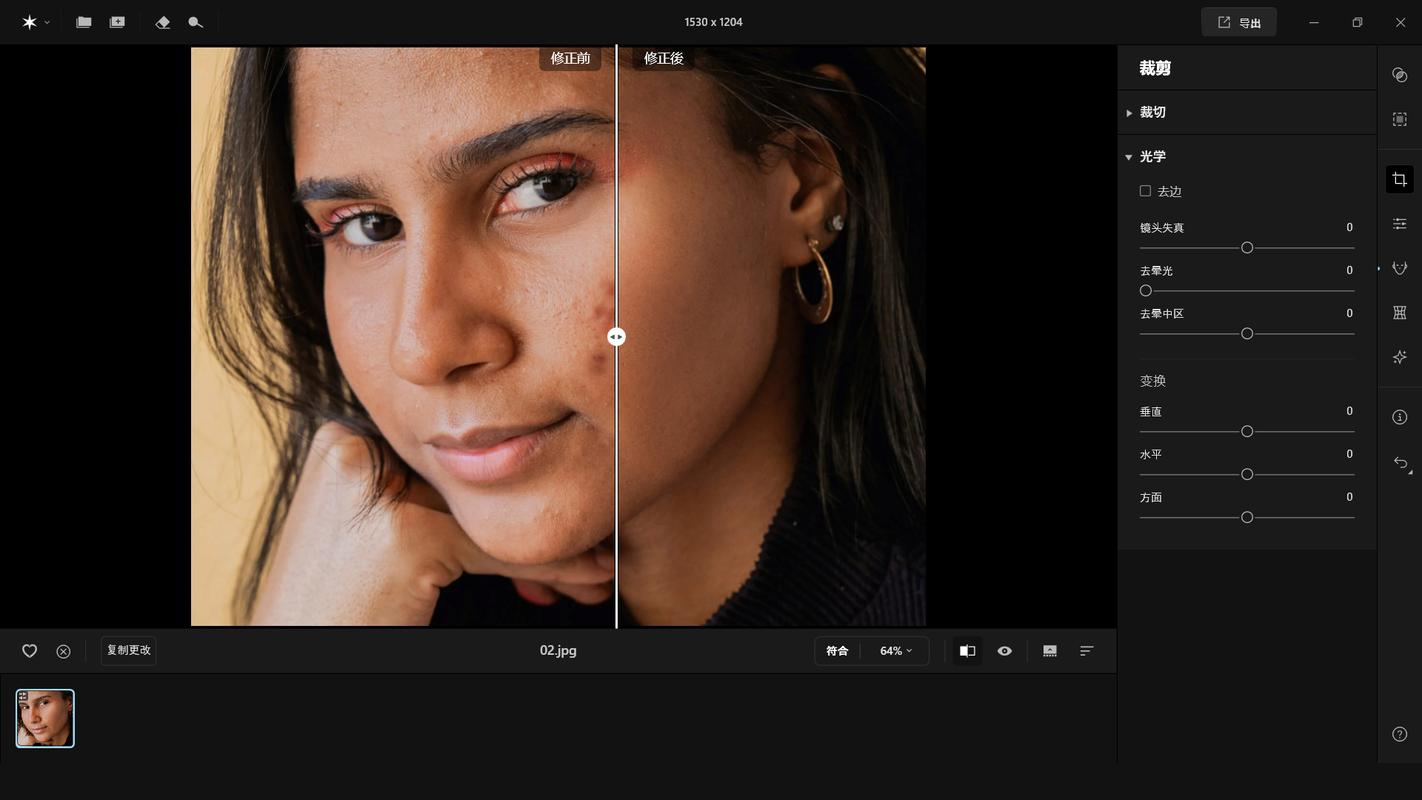Click the magnifier search icon
The width and height of the screenshot is (1422, 800).
(x=195, y=22)
